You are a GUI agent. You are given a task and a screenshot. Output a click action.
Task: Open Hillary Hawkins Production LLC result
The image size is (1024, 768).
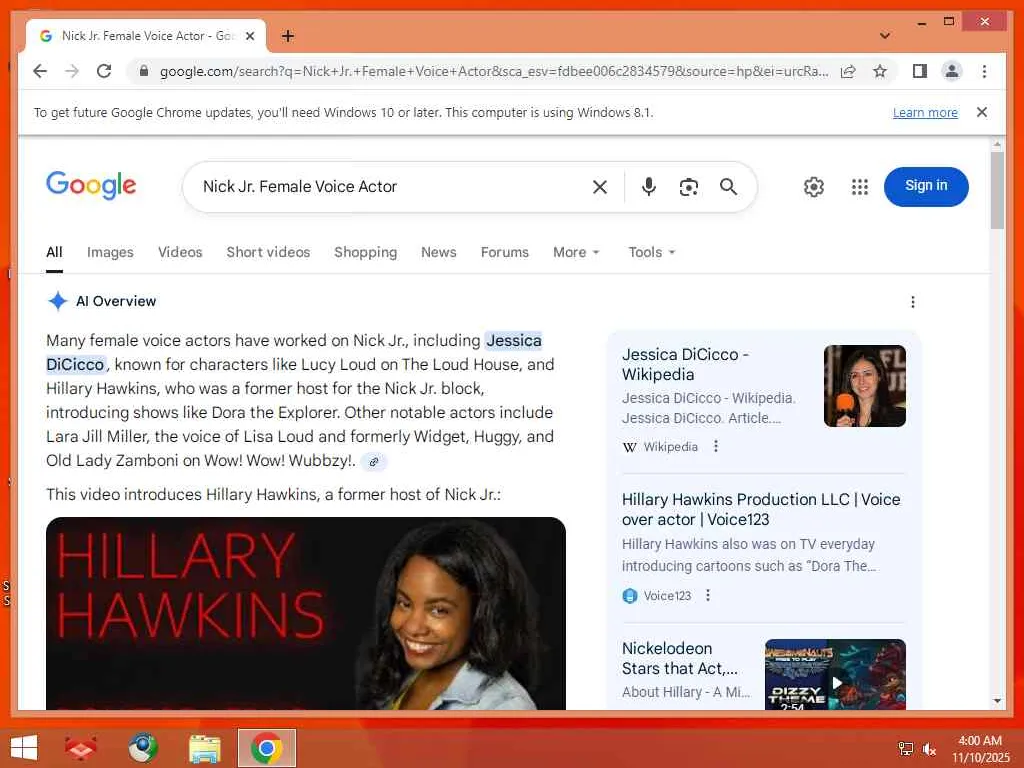761,509
